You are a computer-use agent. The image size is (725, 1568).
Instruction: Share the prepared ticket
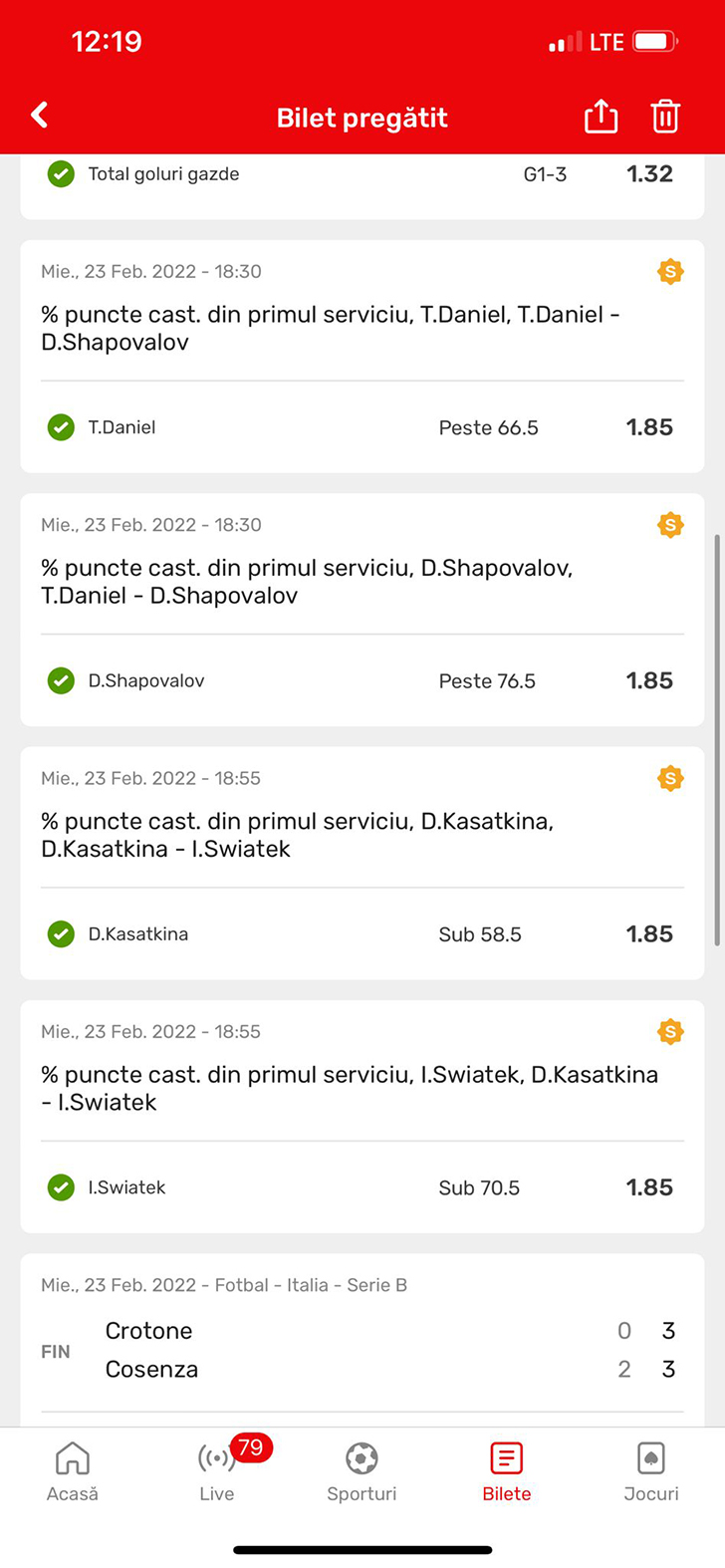click(x=601, y=117)
